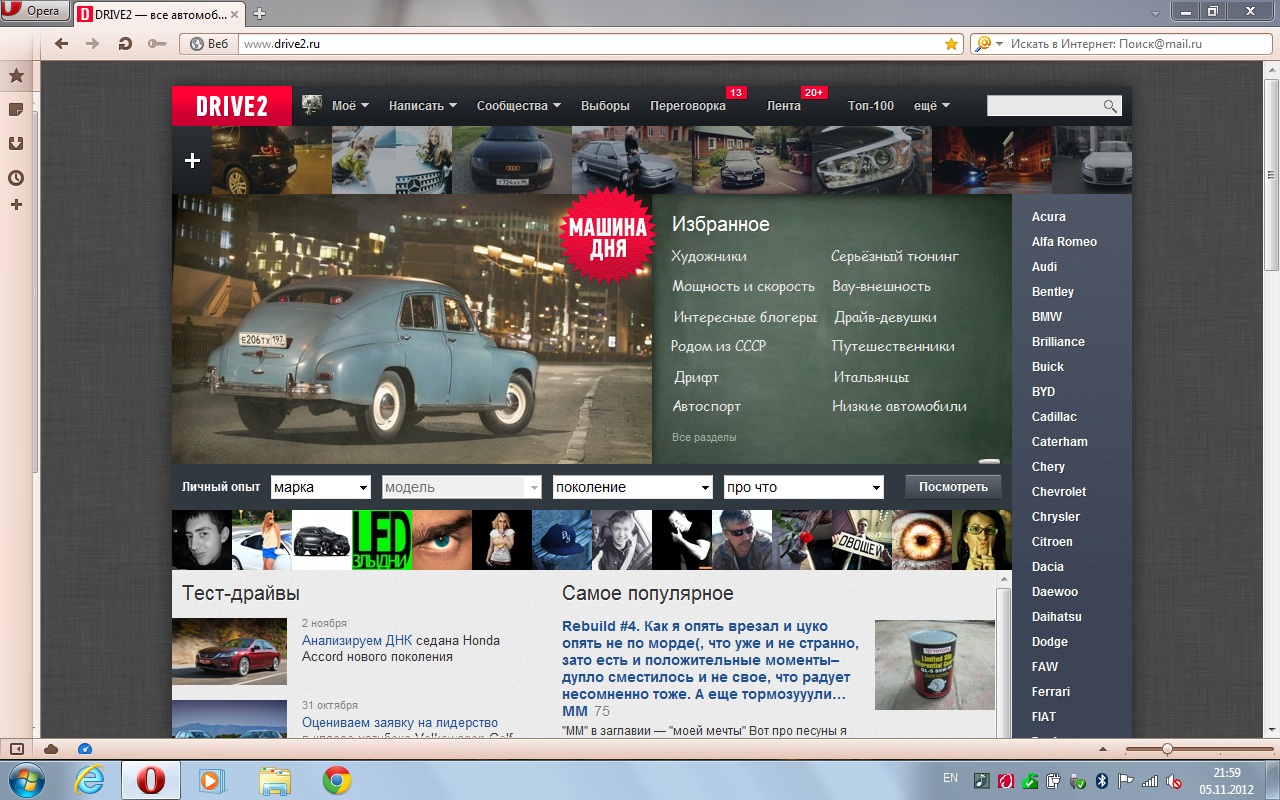Viewport: 1280px width, 800px height.
Task: Reload the page with the refresh icon
Action: coord(125,44)
